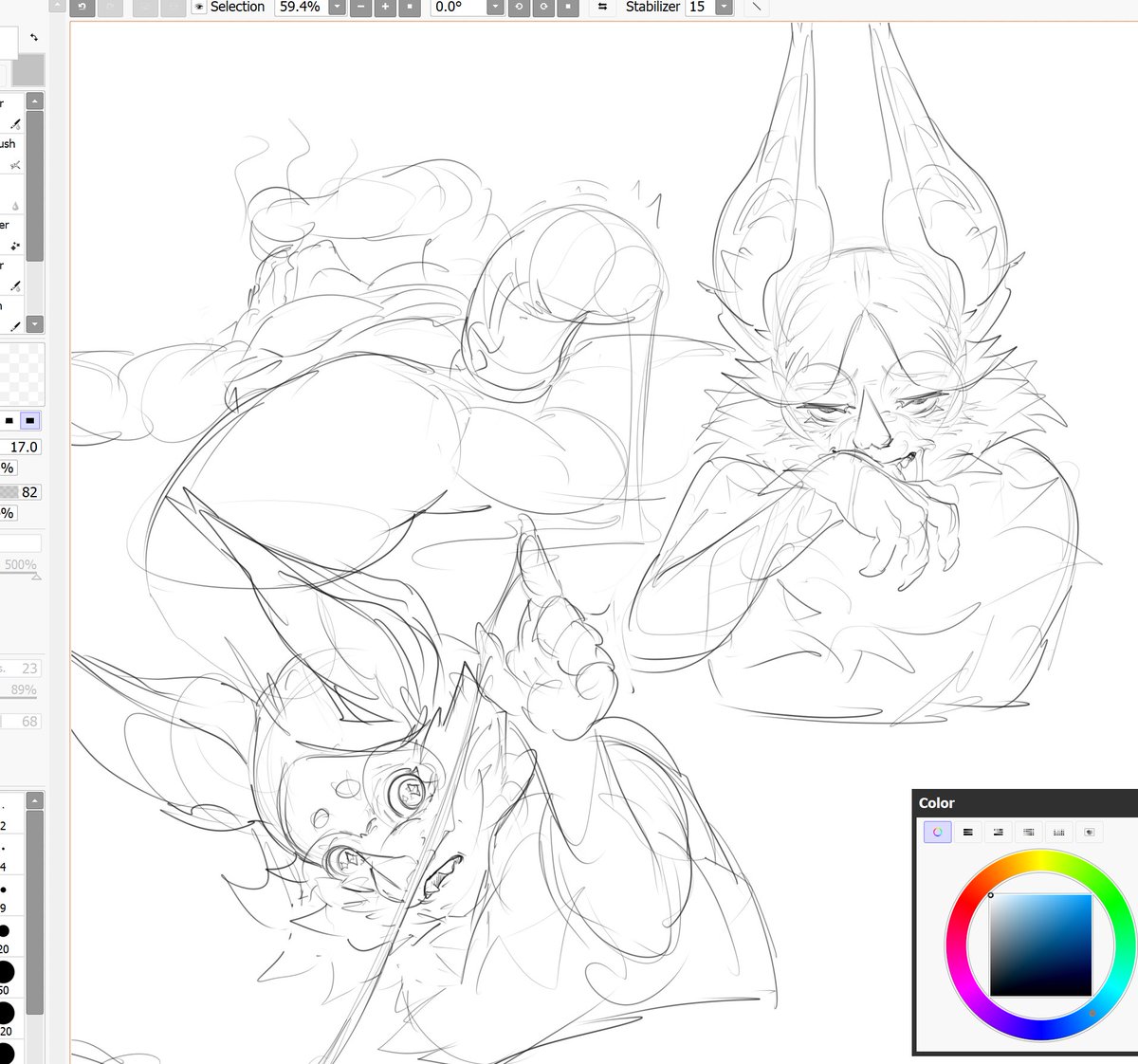
Task: Pick the eraser scissors tool in tool list
Action: (14, 164)
